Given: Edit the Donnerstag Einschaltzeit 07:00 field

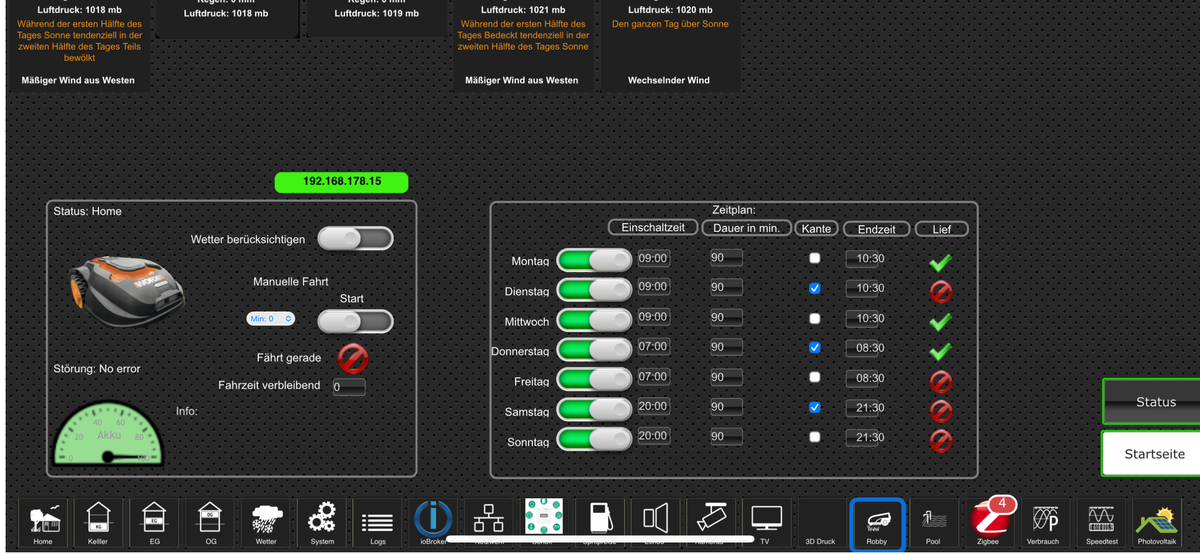Looking at the screenshot, I should (x=653, y=347).
